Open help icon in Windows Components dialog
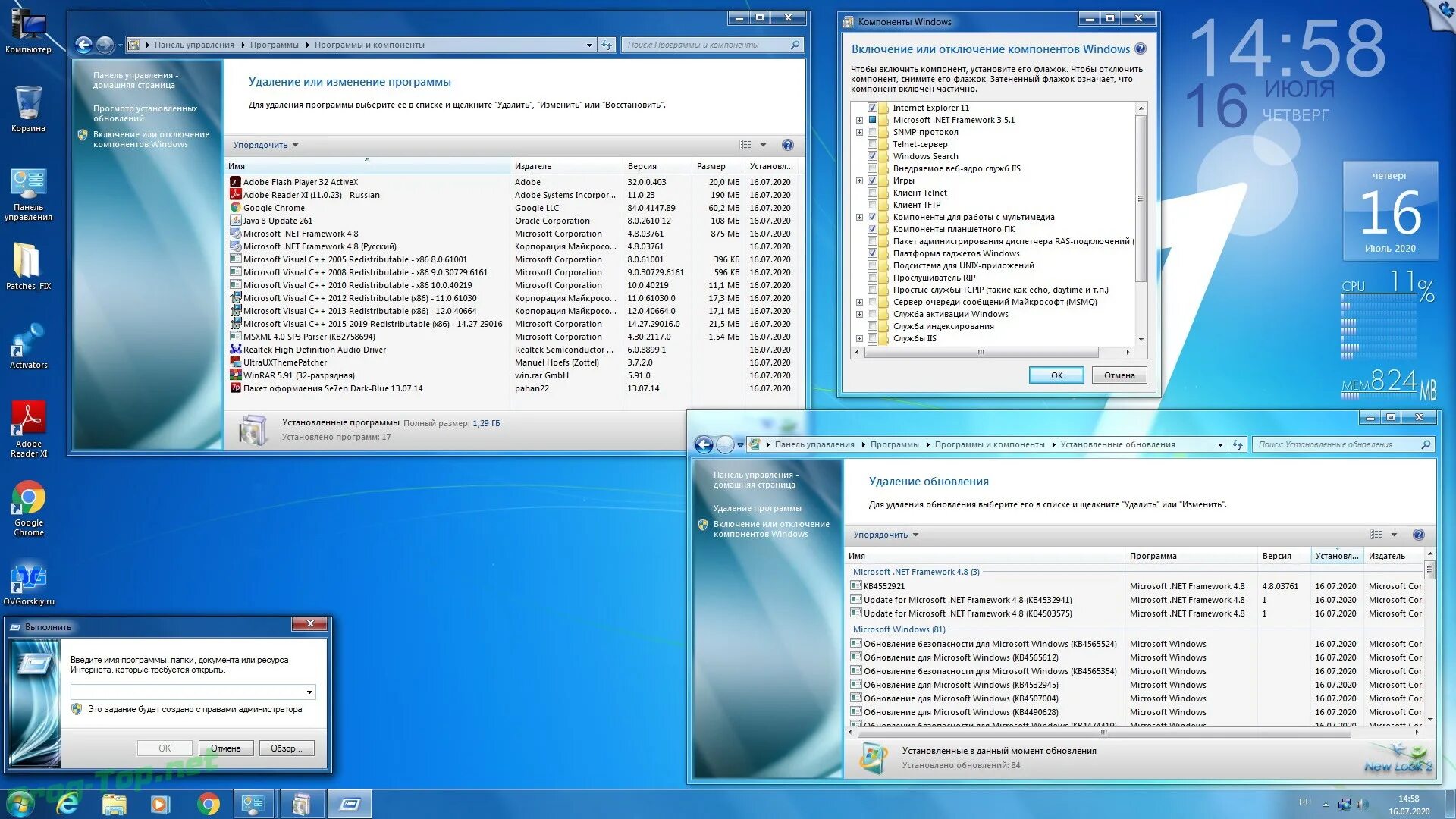The image size is (1456, 819). [x=1140, y=49]
